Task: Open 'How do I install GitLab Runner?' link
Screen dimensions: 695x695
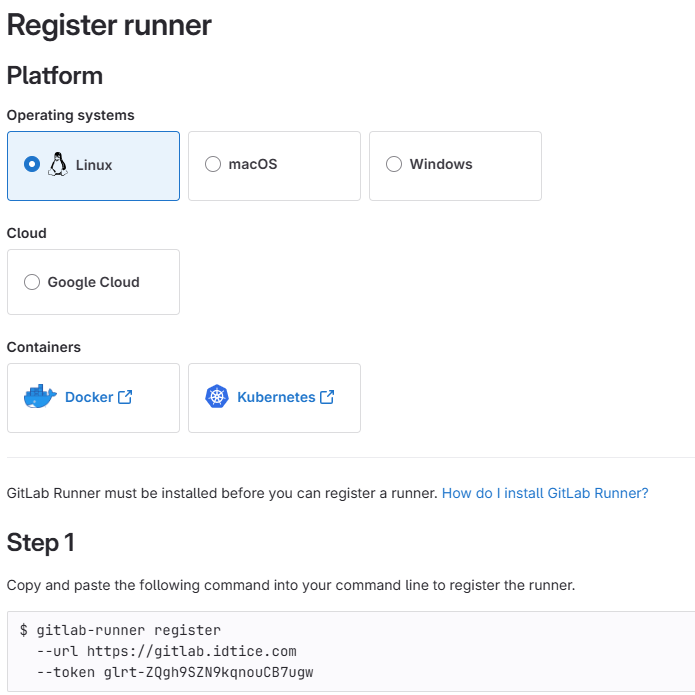Action: click(x=545, y=493)
